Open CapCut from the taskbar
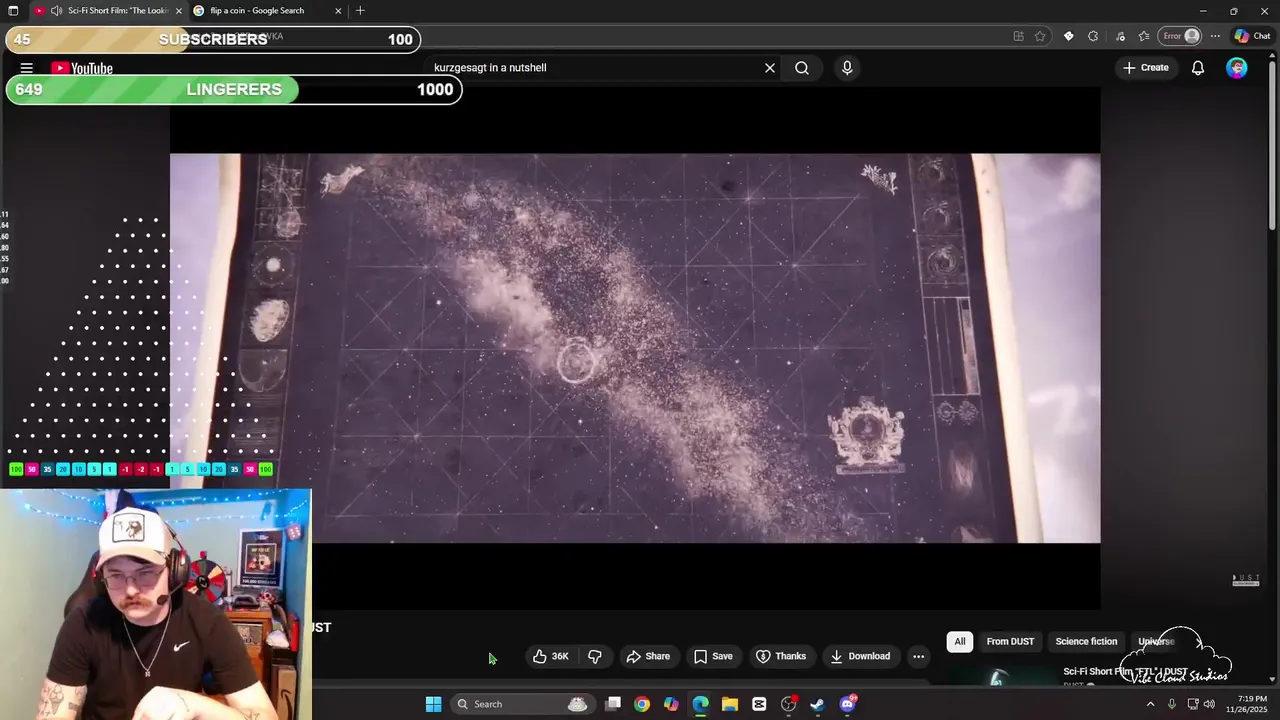 point(759,704)
